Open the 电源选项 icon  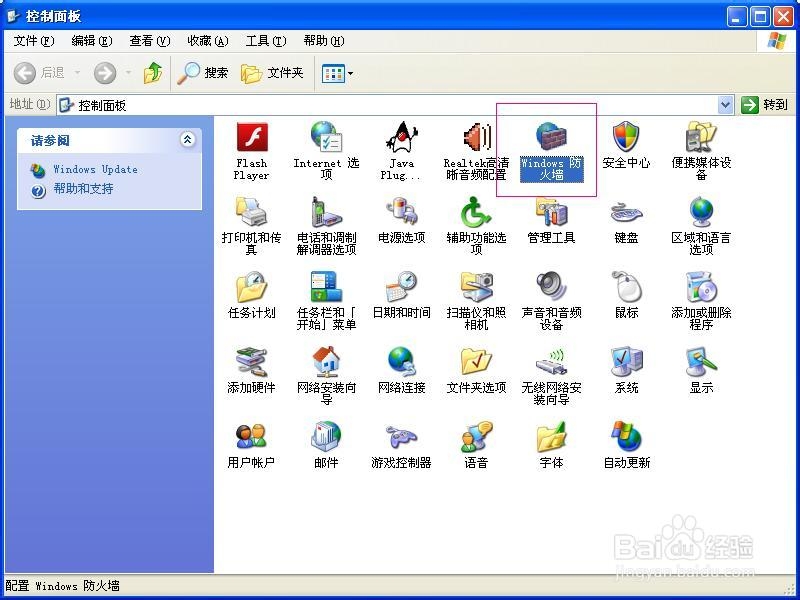point(402,212)
